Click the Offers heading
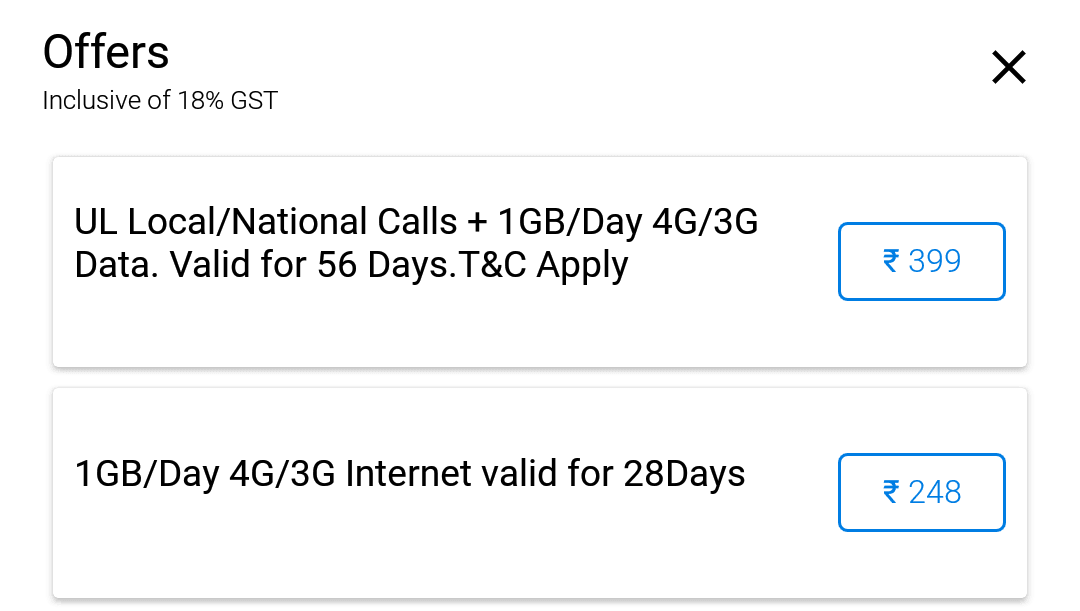Image resolution: width=1080 pixels, height=611 pixels. (106, 52)
